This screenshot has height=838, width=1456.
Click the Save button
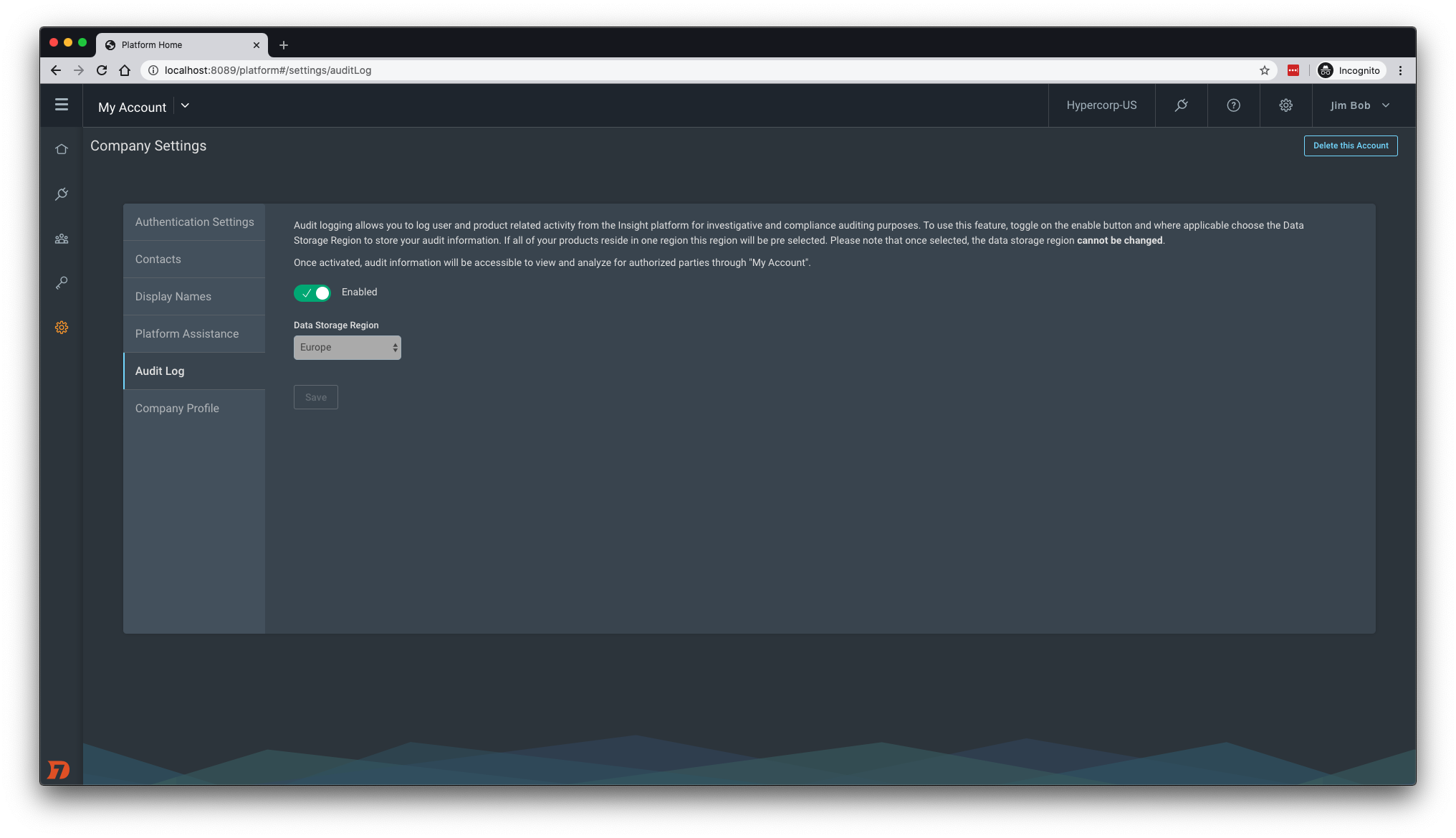[x=316, y=397]
